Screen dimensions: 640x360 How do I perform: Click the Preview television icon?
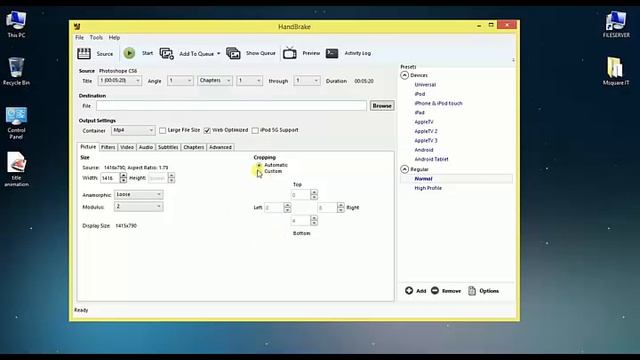pos(289,53)
